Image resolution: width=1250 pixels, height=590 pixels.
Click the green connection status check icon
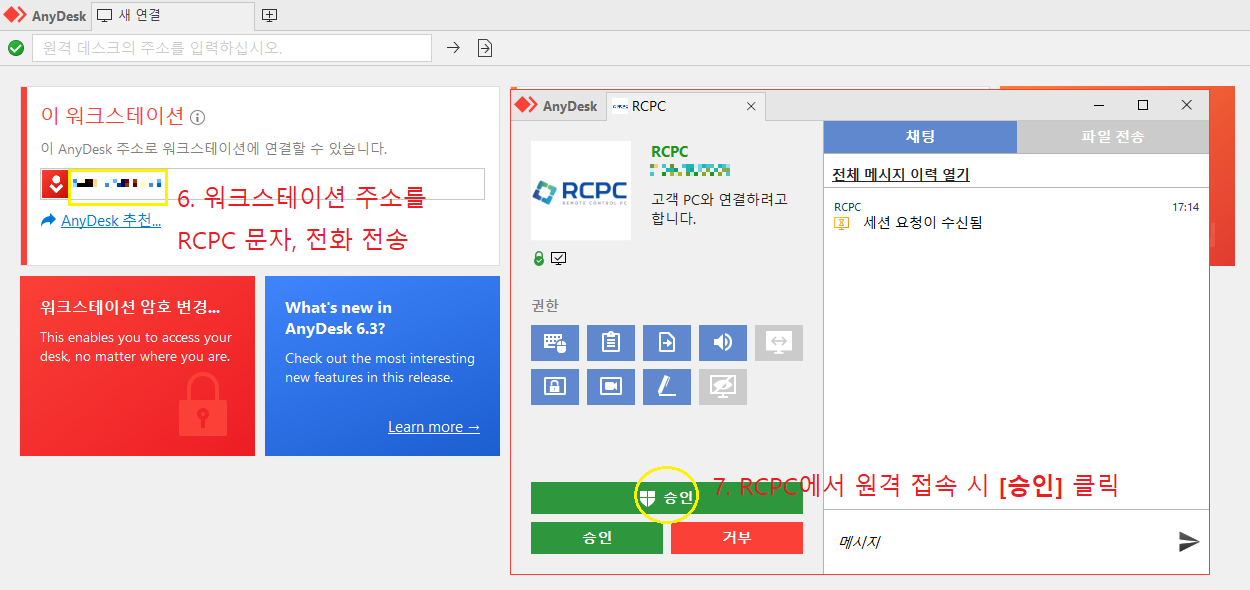pos(16,48)
